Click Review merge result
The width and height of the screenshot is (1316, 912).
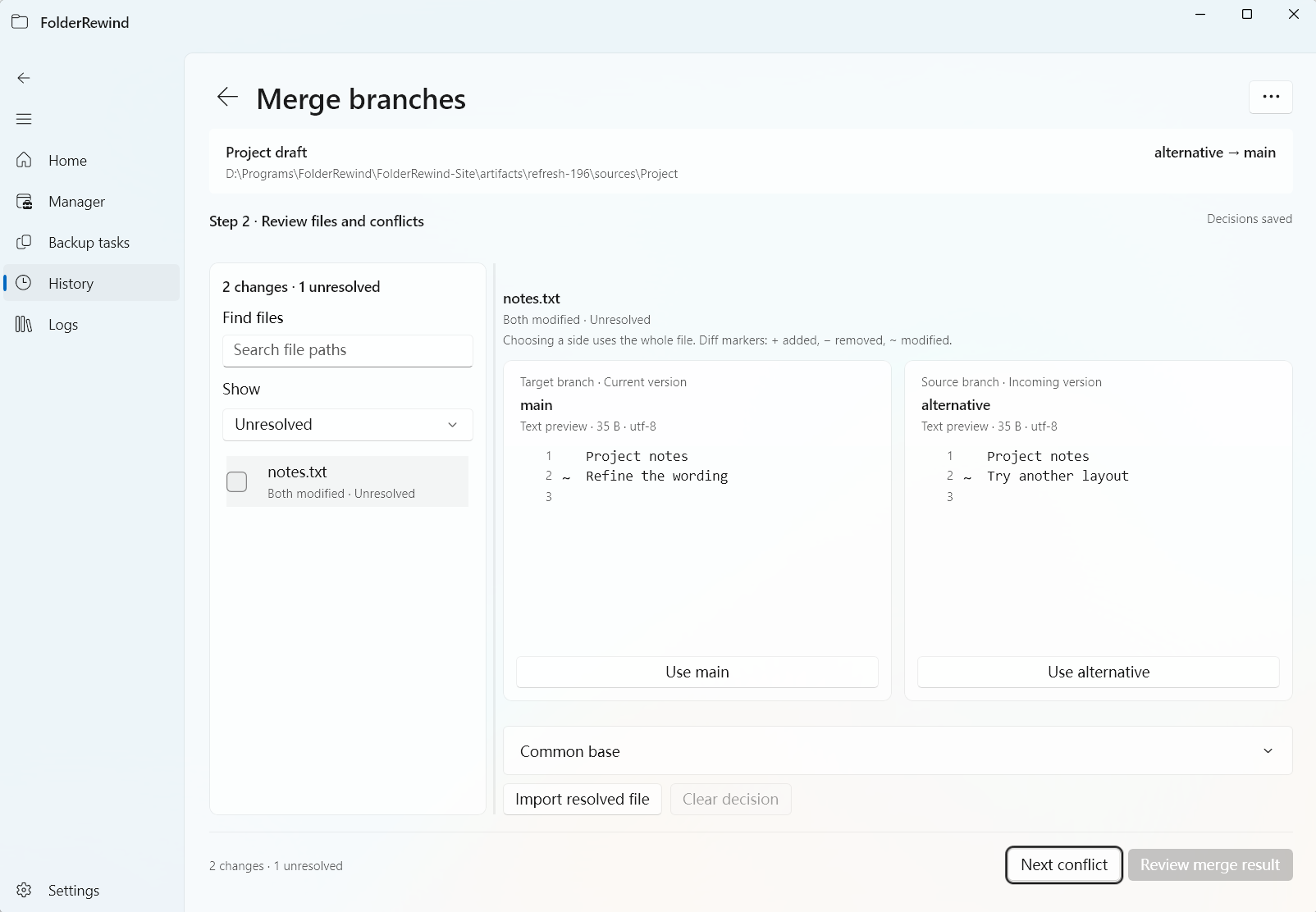coord(1210,864)
